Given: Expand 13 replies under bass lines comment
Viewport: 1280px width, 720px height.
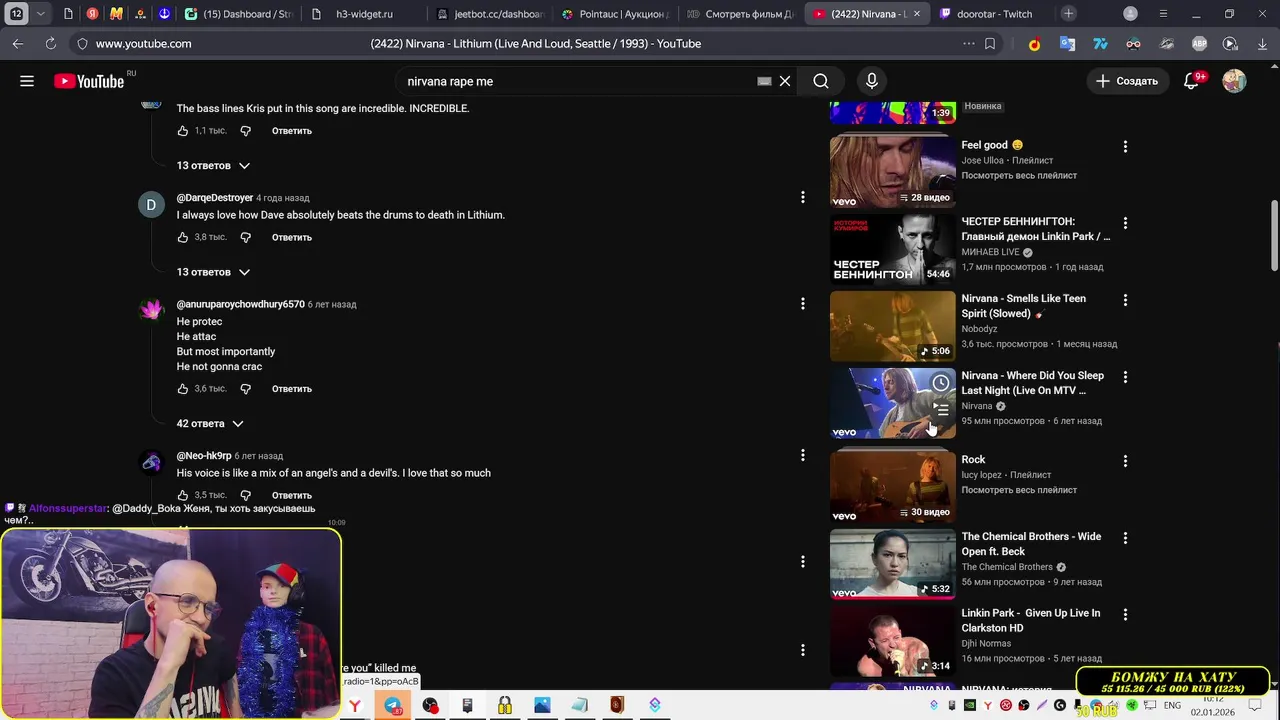Looking at the screenshot, I should pyautogui.click(x=213, y=165).
